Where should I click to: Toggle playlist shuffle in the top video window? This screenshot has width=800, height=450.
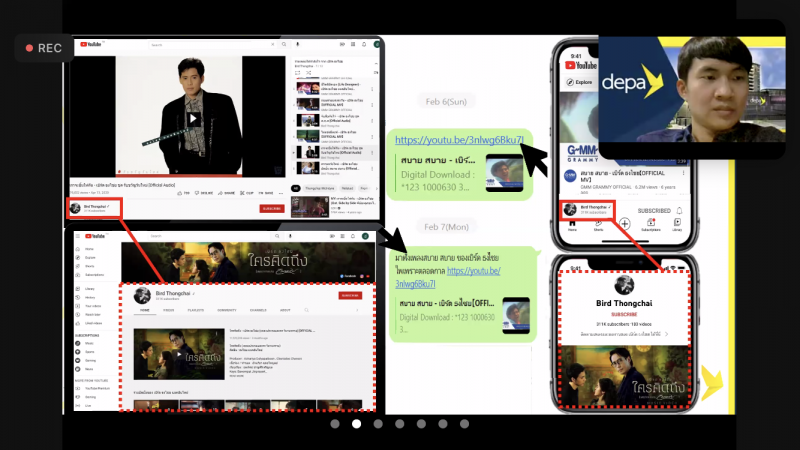pyautogui.click(x=309, y=73)
